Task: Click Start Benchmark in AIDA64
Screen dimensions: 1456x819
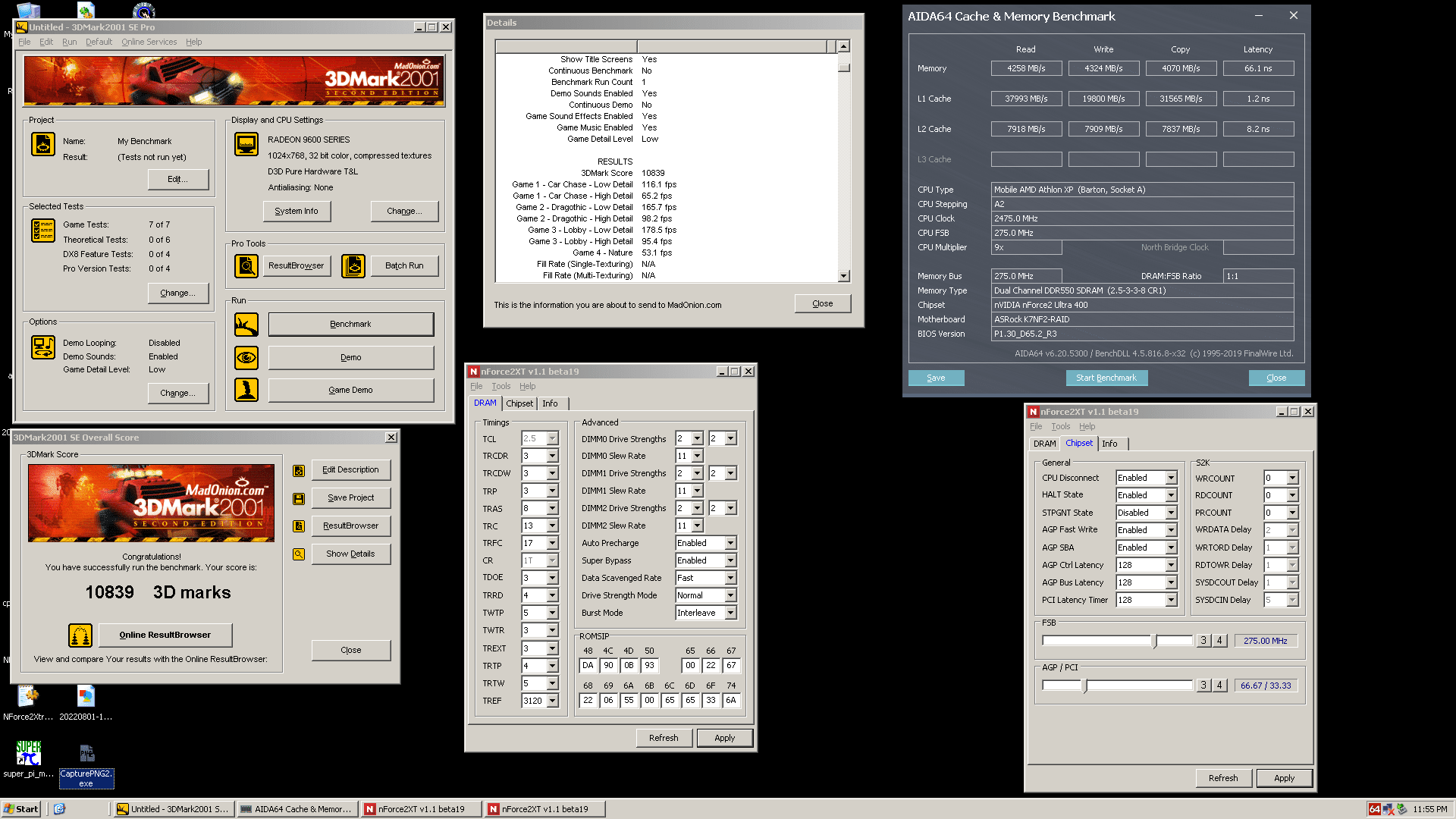Action: (1106, 378)
